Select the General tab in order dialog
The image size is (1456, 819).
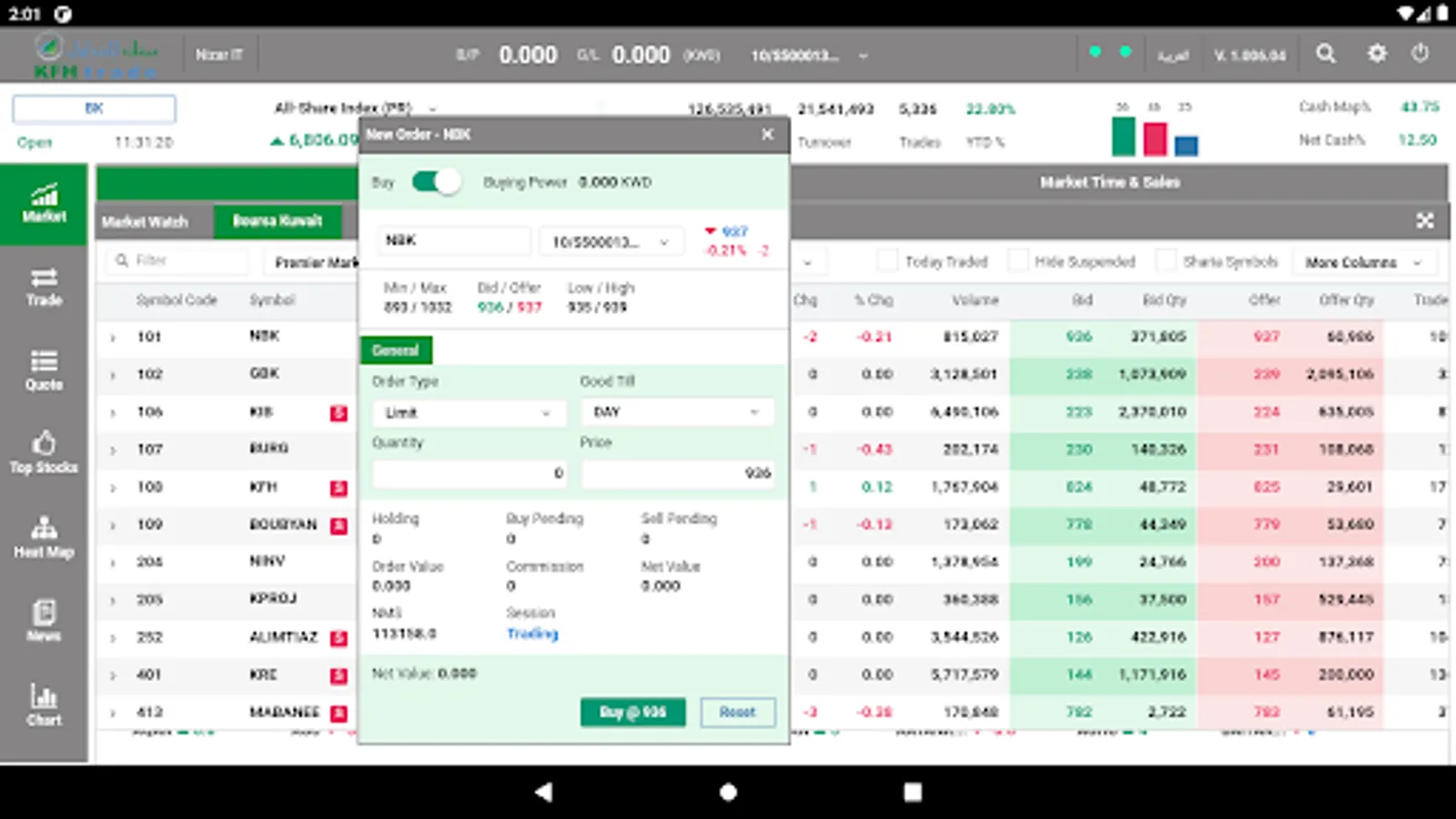pyautogui.click(x=396, y=350)
